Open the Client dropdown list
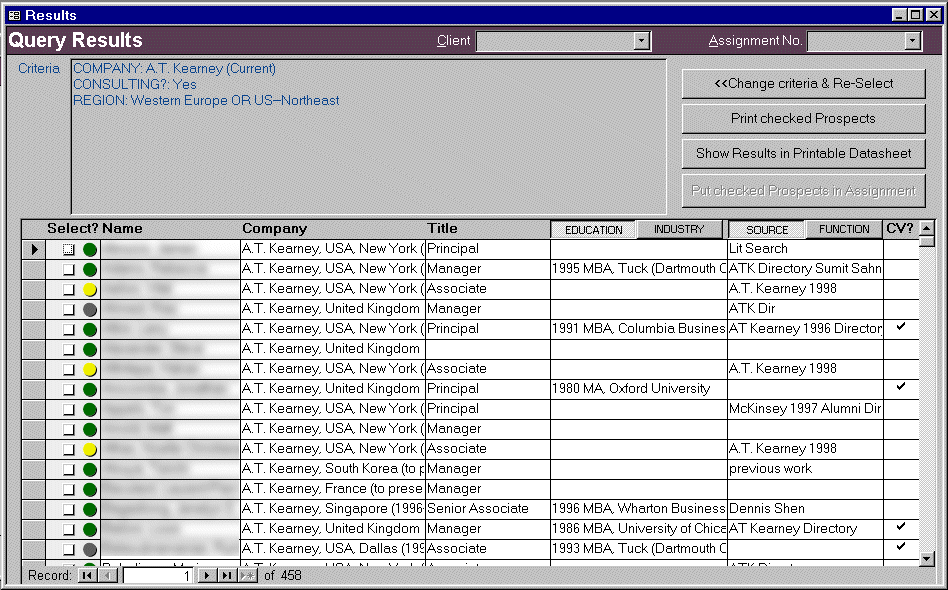This screenshot has width=948, height=590. point(641,41)
